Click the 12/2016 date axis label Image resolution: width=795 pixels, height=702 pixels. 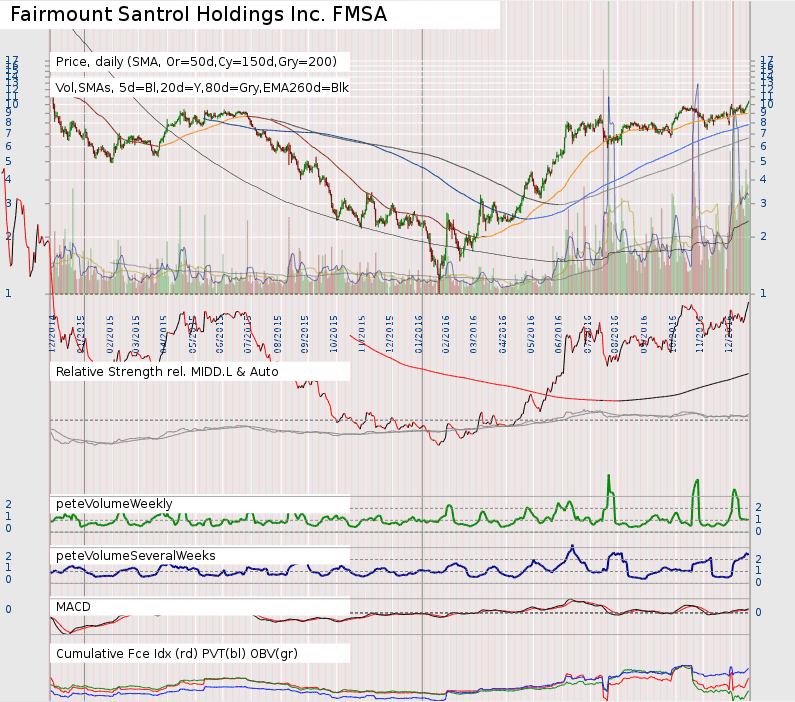tap(729, 335)
